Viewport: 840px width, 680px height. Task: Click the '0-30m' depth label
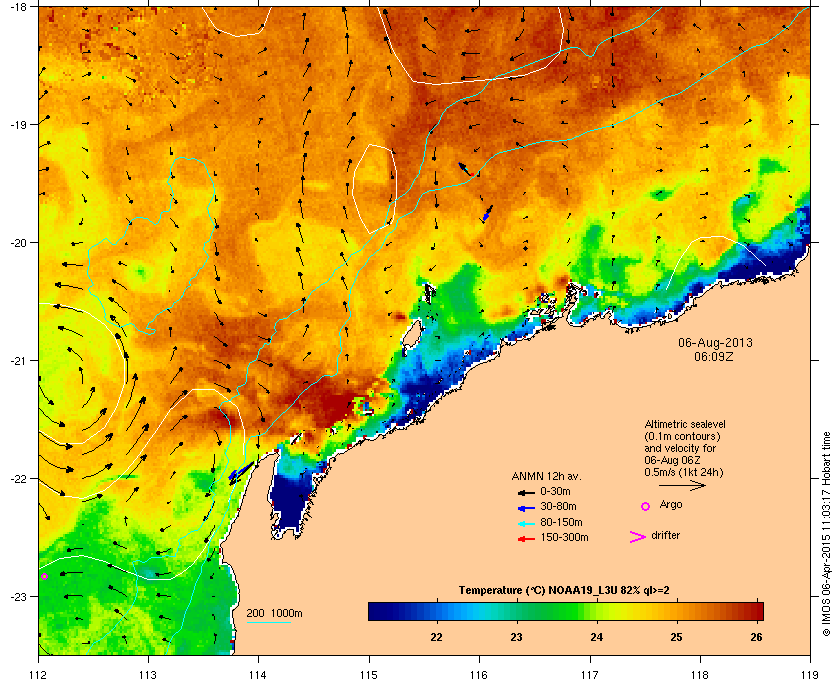pos(556,491)
